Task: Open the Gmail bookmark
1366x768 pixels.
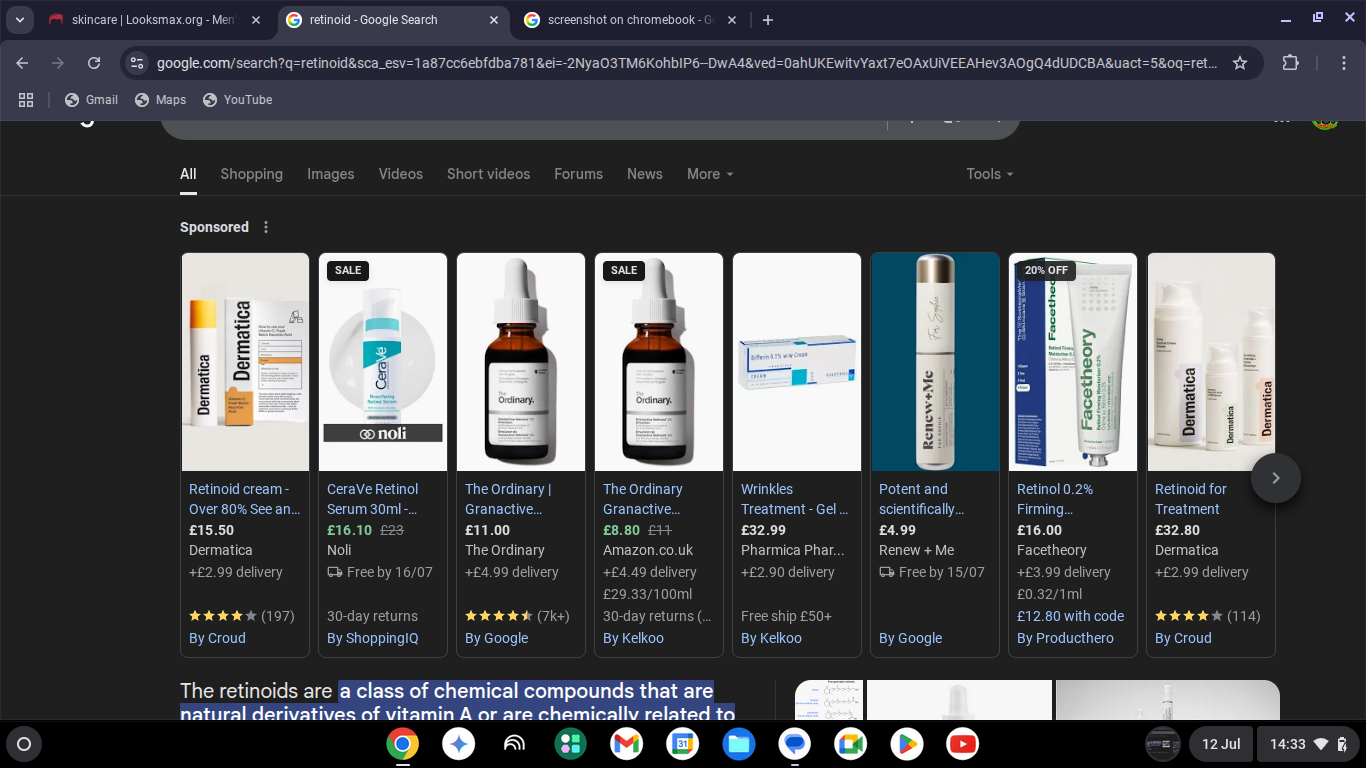Action: (x=91, y=100)
